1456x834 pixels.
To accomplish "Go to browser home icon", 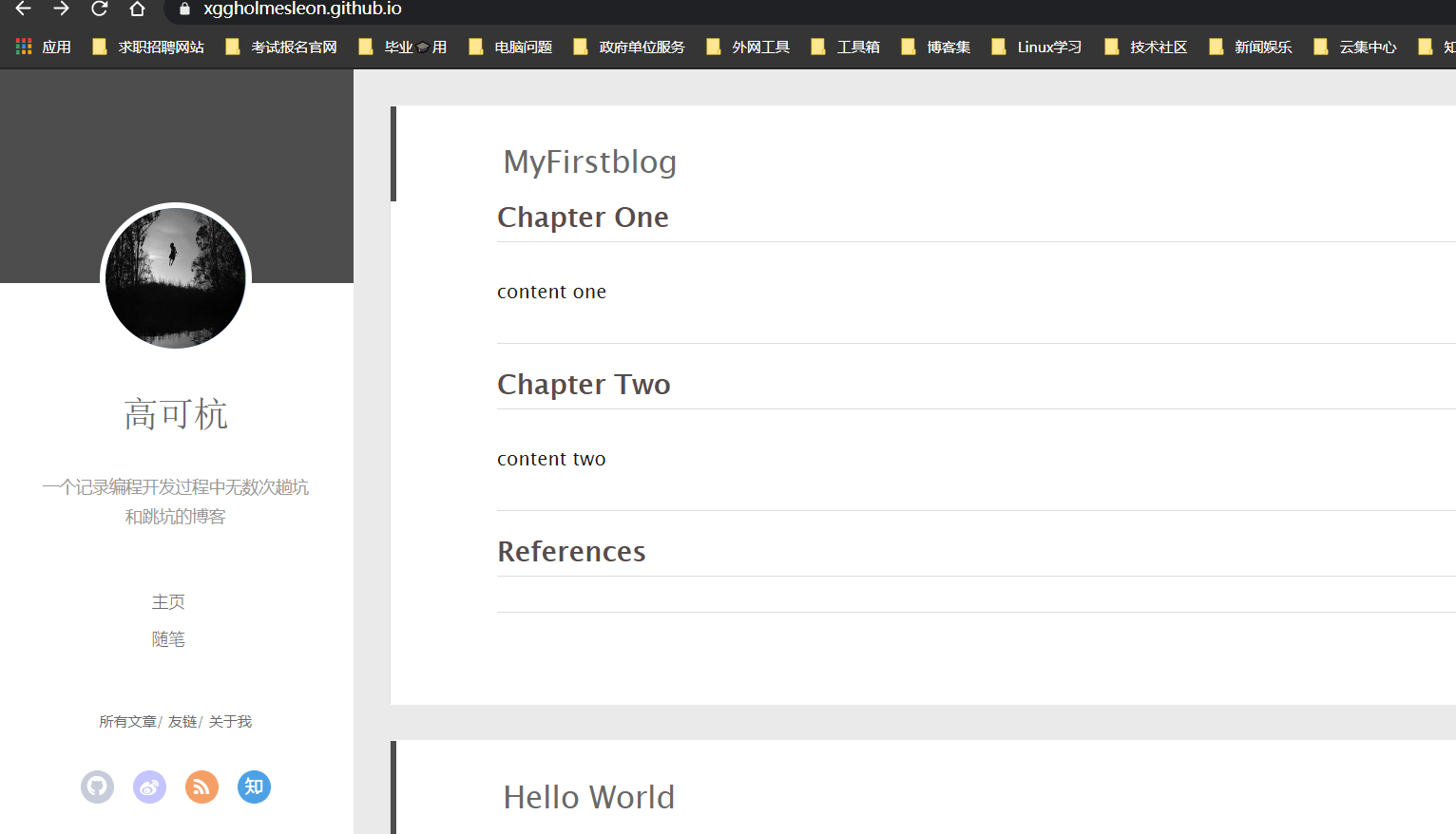I will [x=137, y=9].
